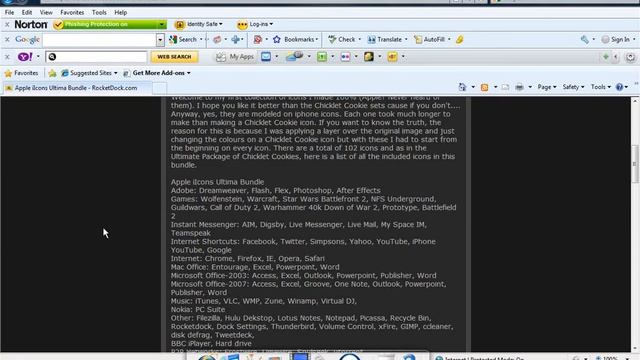Image resolution: width=640 pixels, height=360 pixels.
Task: Focus the Google toolbar search box
Action: coord(99,40)
